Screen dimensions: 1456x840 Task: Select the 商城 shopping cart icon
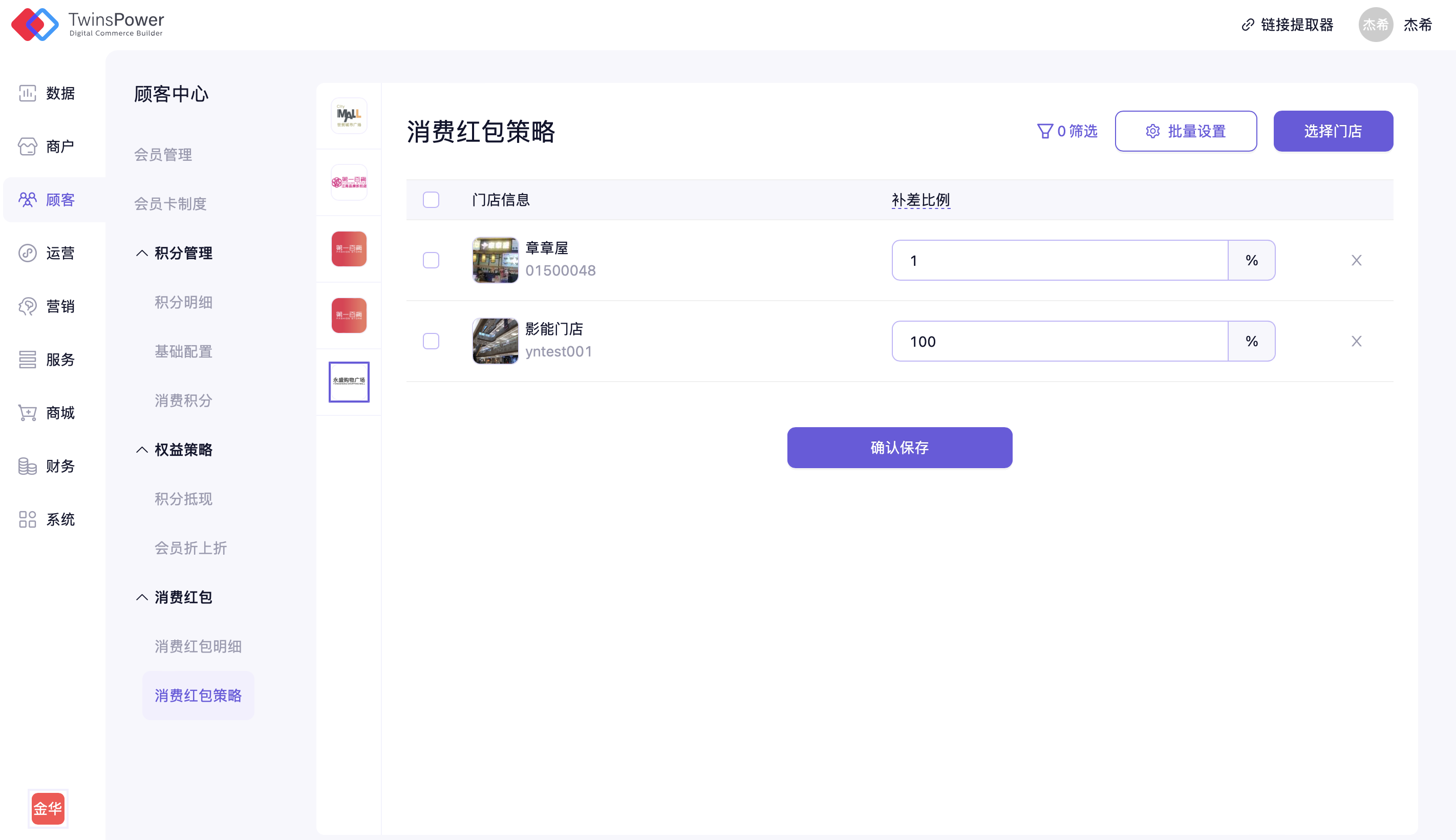(27, 412)
